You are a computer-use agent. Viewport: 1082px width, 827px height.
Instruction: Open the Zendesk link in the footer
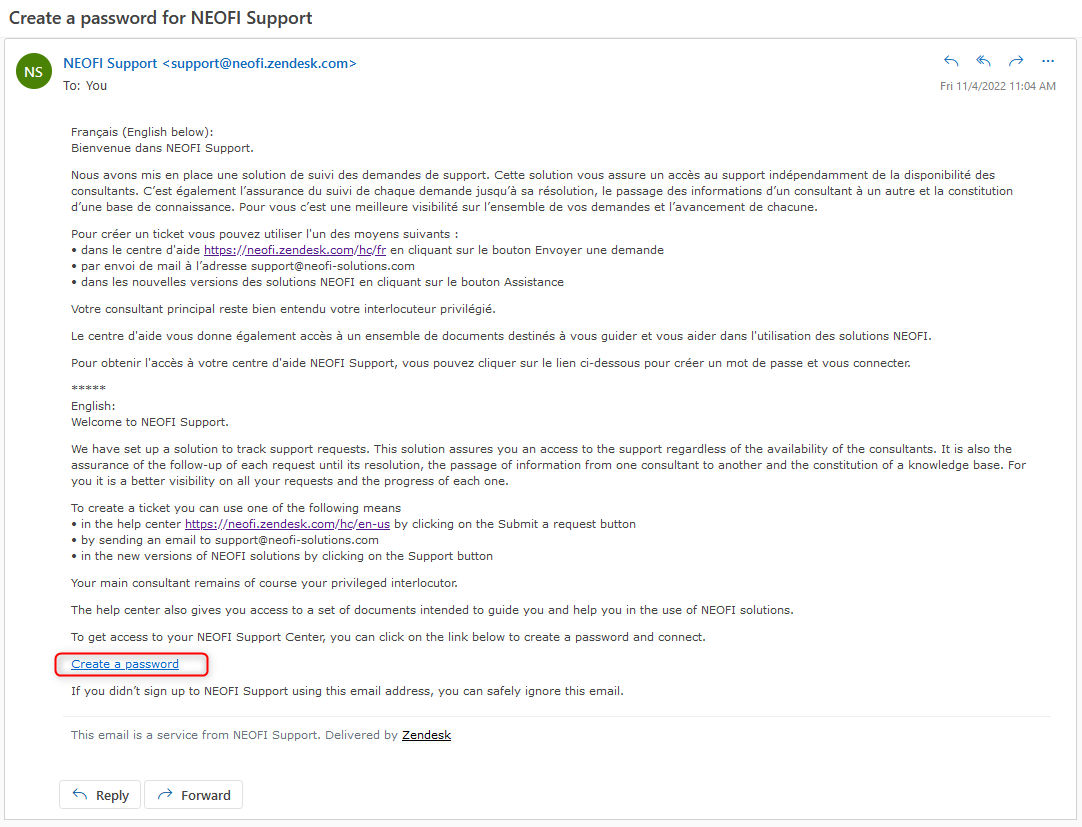coord(426,735)
